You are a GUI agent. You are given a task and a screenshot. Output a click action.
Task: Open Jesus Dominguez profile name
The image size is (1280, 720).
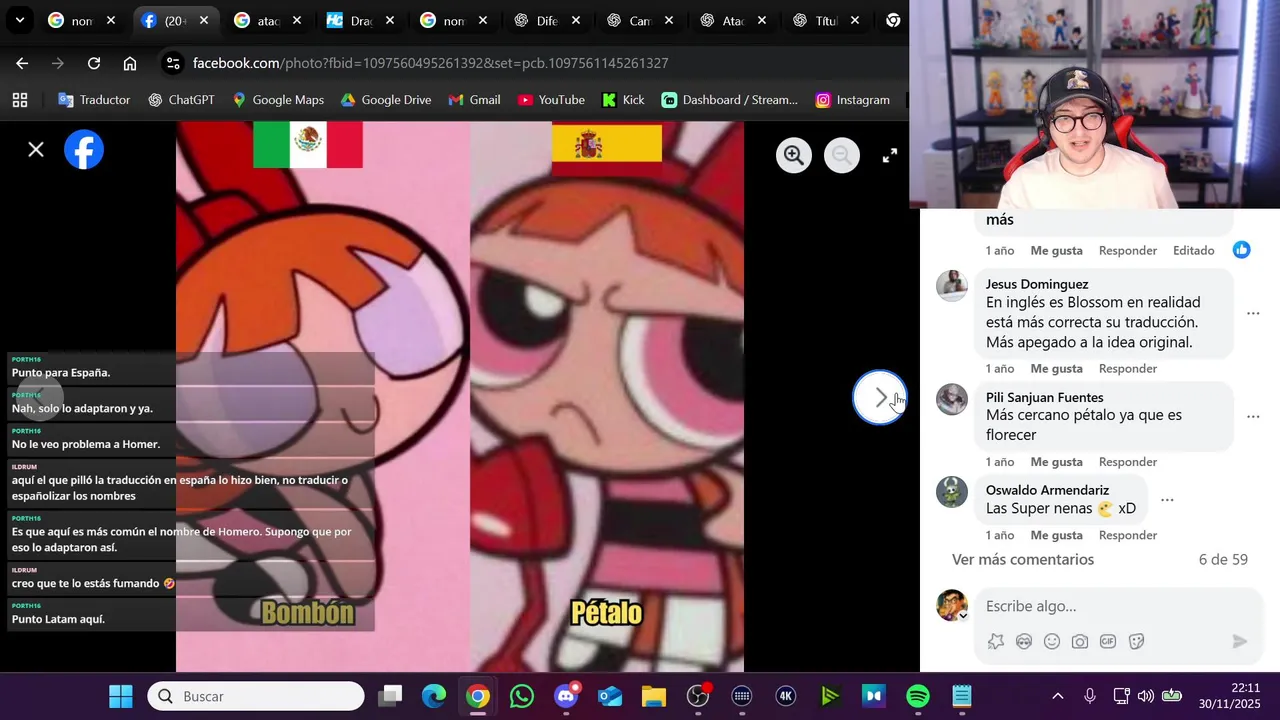(1037, 284)
